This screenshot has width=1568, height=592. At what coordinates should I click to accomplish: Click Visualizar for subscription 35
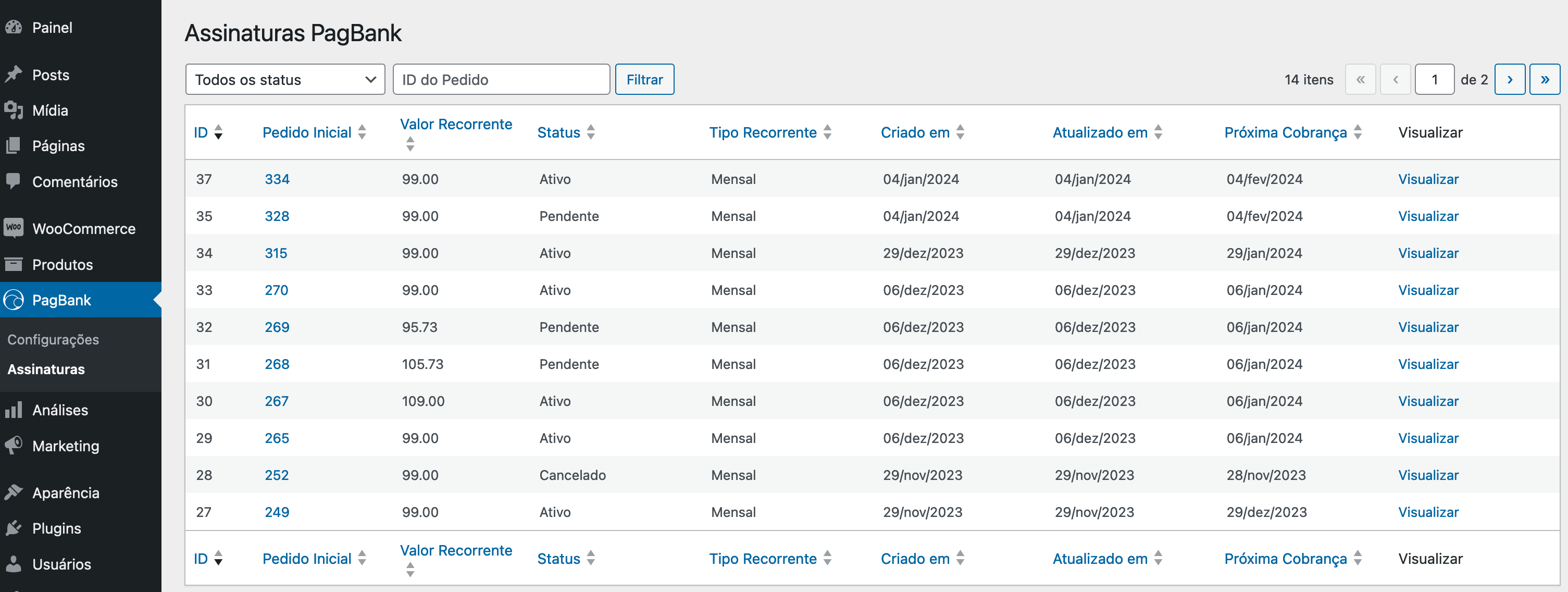(1428, 216)
